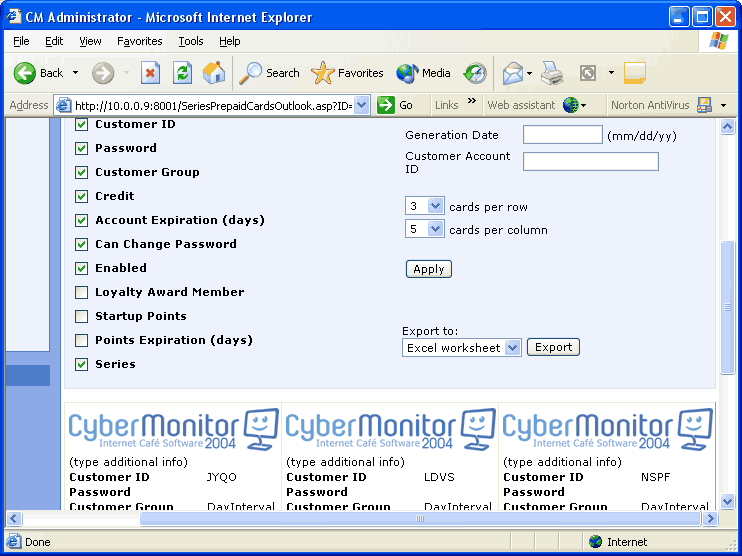Image resolution: width=742 pixels, height=556 pixels.
Task: Toggle Account Expiration (days) checkbox
Action: (x=81, y=220)
